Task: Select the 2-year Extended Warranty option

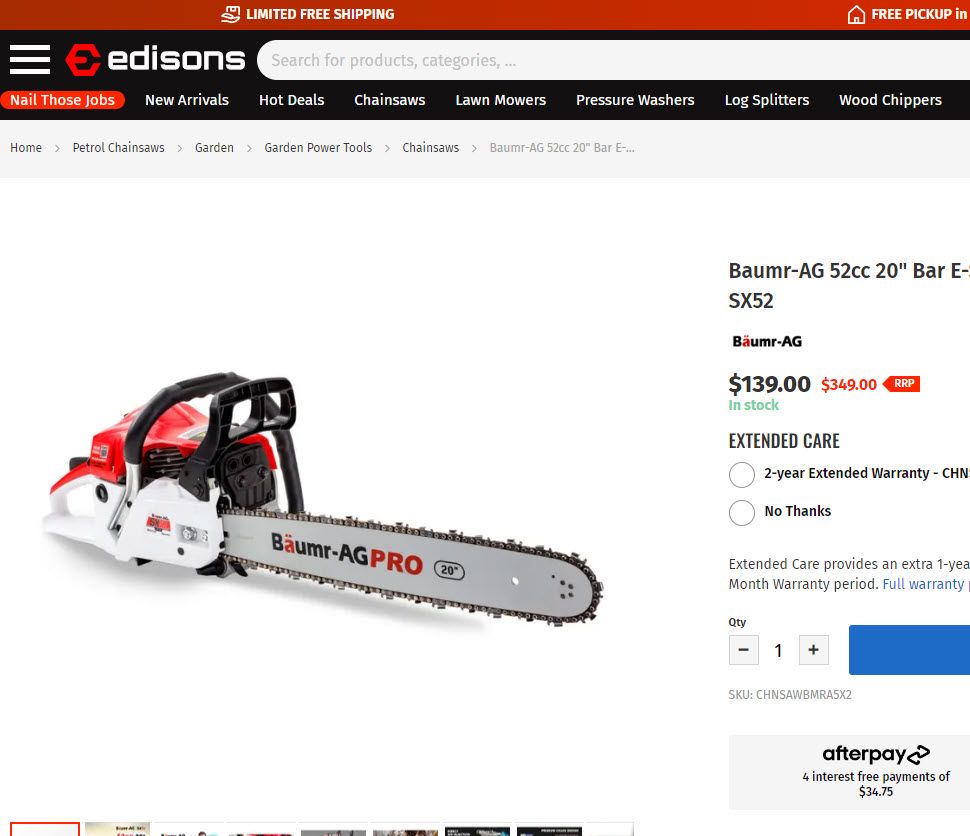Action: (742, 475)
